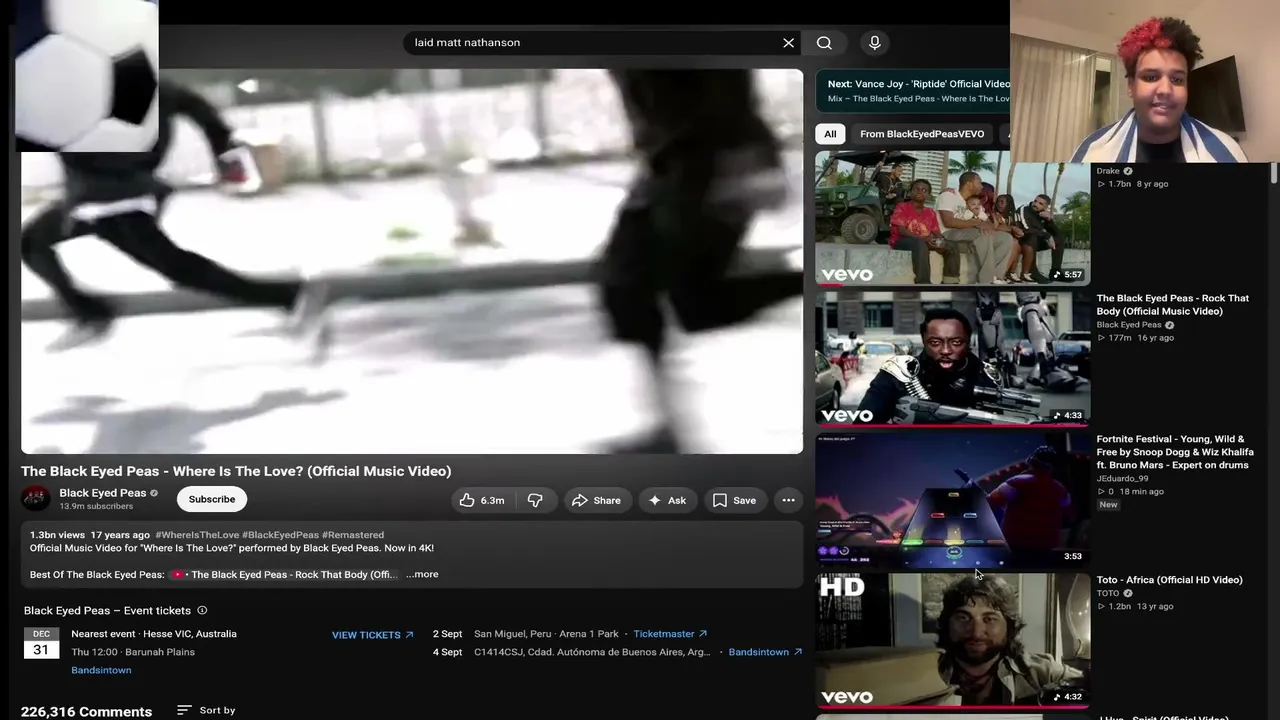Click the 'San Miguel, Peru · Arena 1 Park' event
Screen dimensions: 1280x720
tap(546, 634)
